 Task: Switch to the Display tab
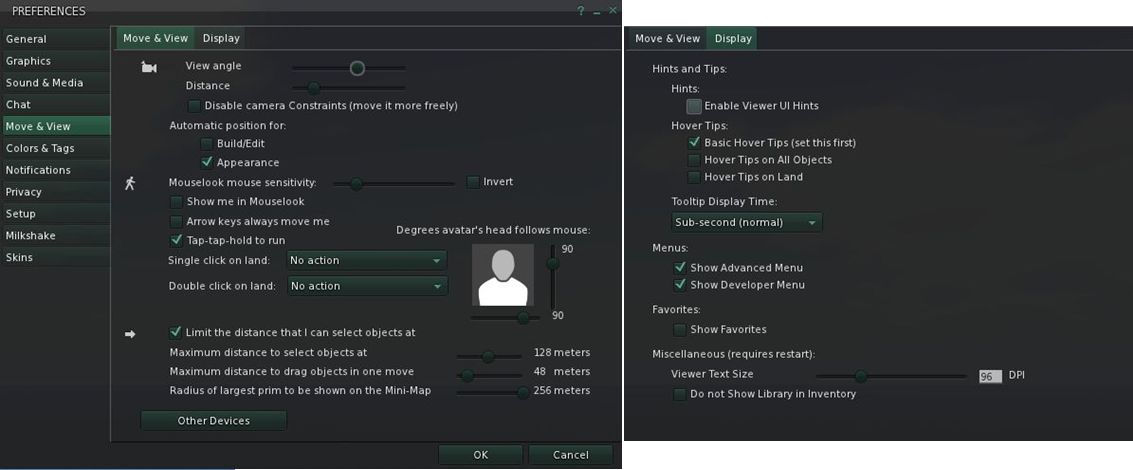click(x=221, y=39)
